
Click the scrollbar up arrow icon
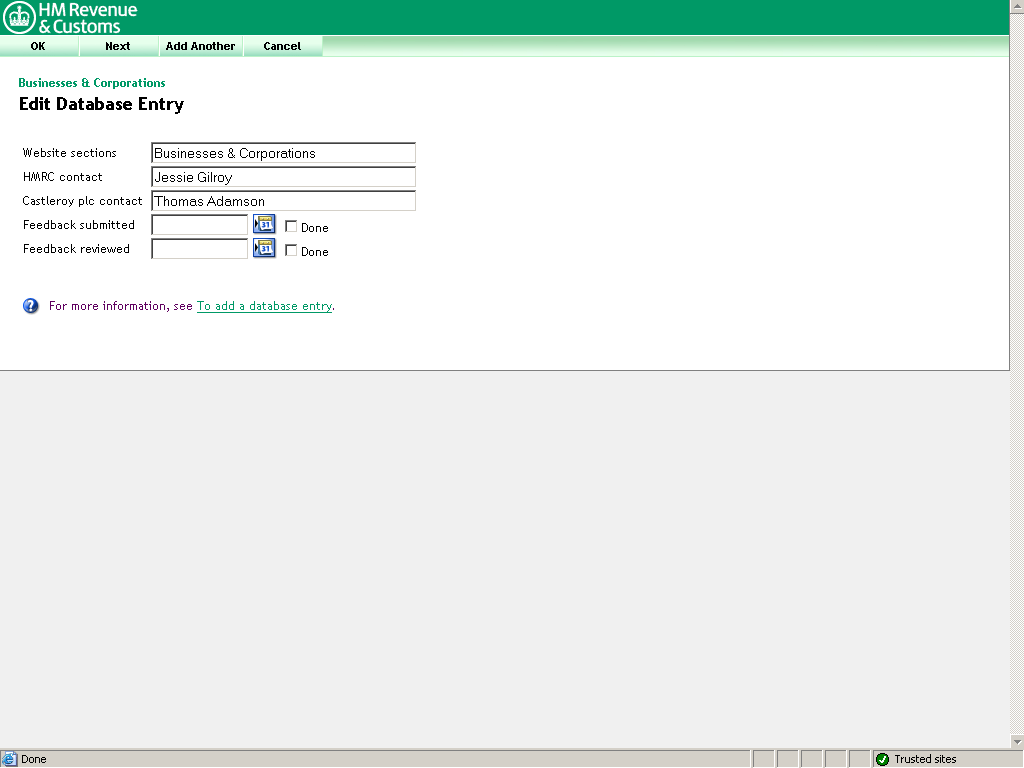click(x=1017, y=7)
